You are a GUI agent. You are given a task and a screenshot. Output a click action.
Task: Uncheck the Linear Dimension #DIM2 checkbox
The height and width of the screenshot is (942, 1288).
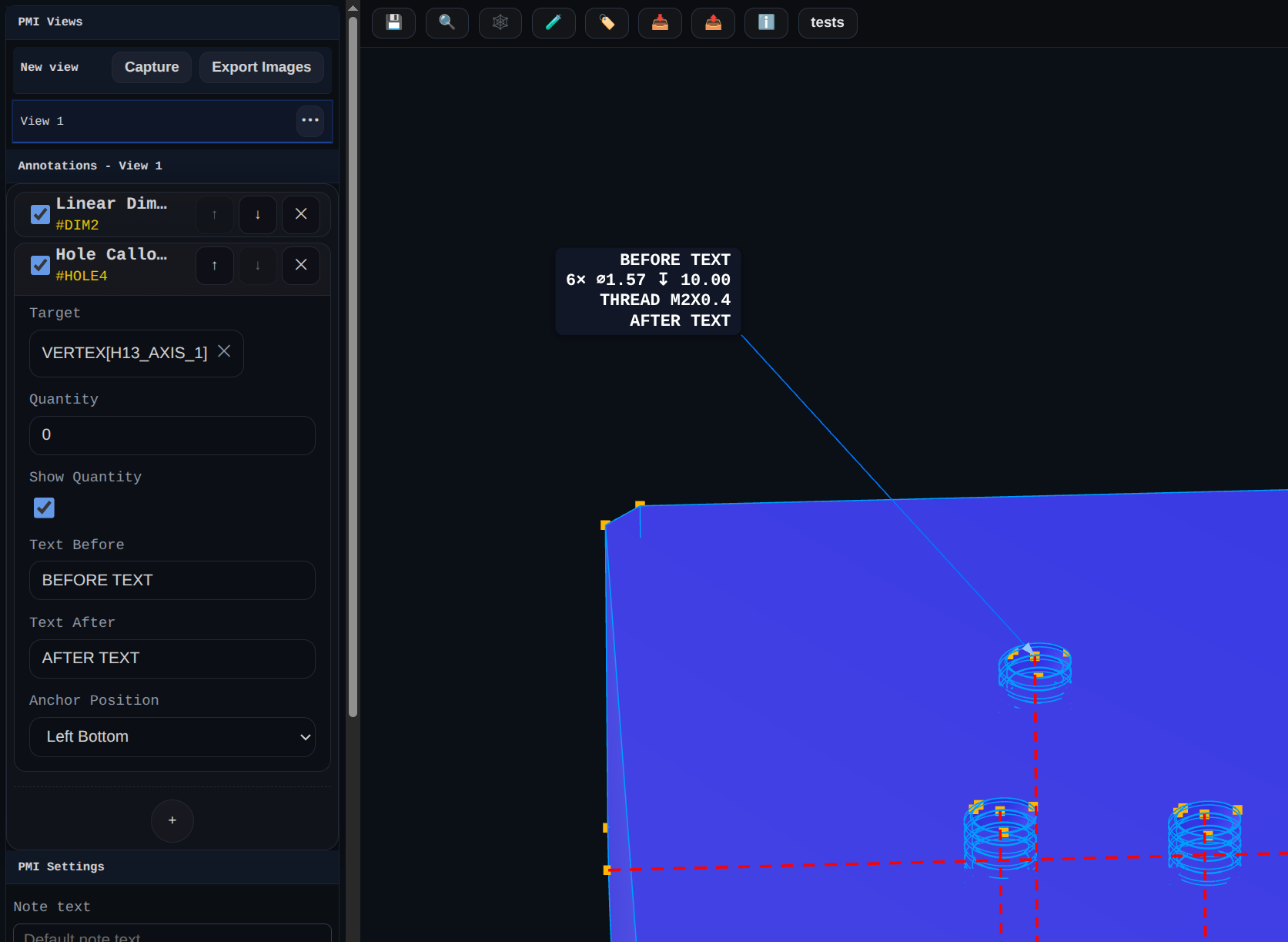[40, 214]
